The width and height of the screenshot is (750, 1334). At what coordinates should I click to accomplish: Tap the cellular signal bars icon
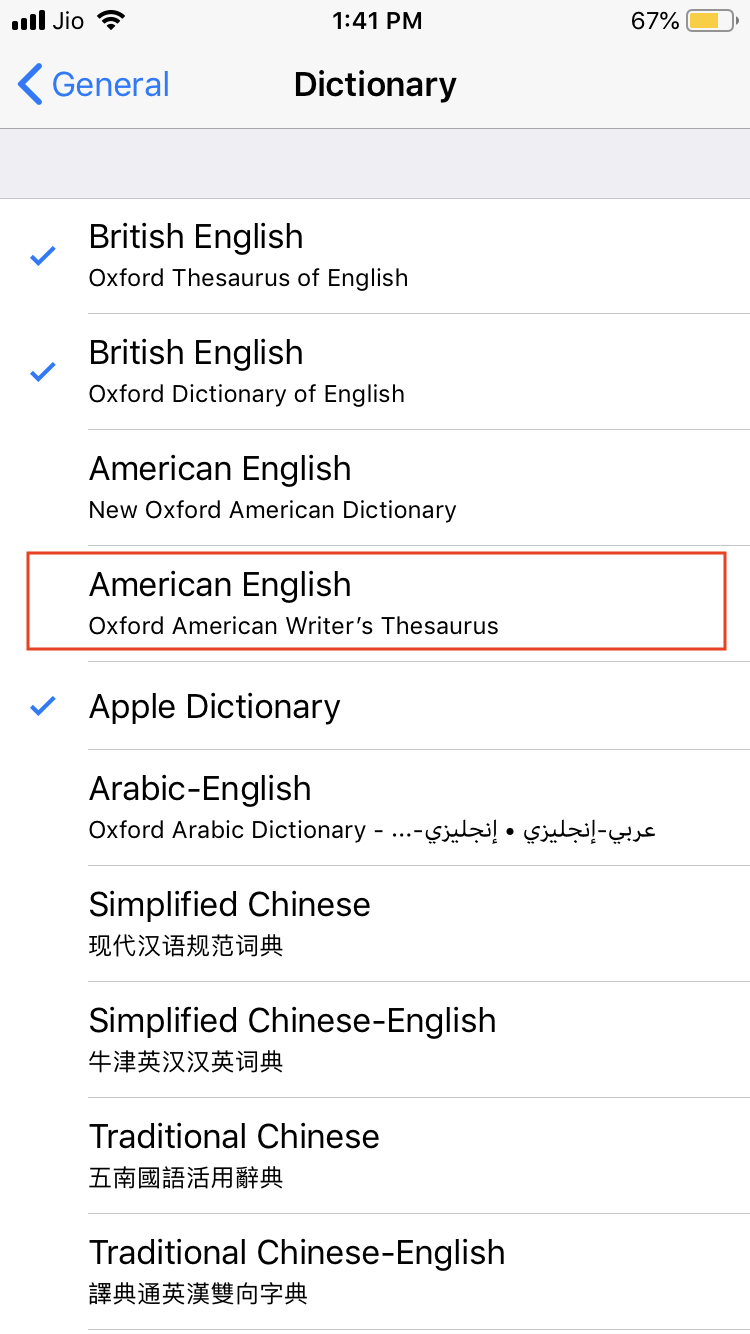(28, 21)
